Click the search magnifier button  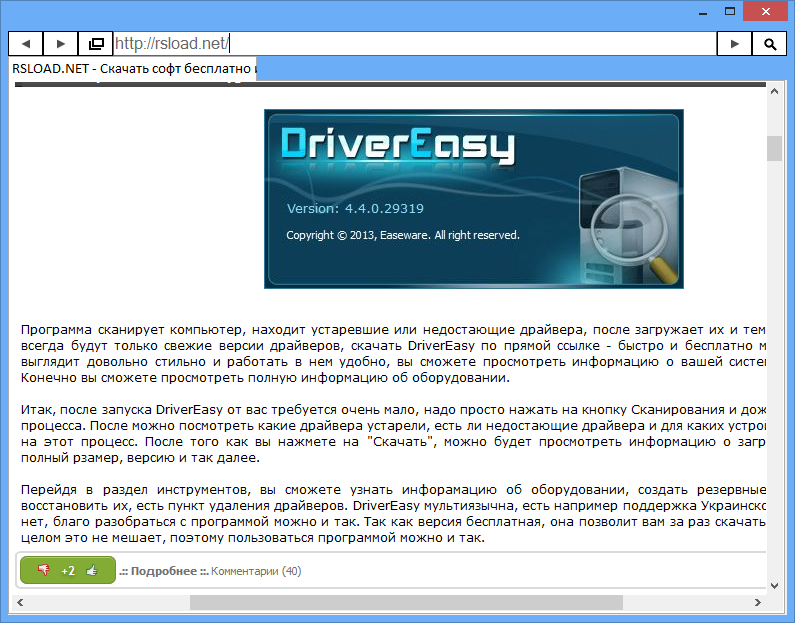click(x=769, y=44)
